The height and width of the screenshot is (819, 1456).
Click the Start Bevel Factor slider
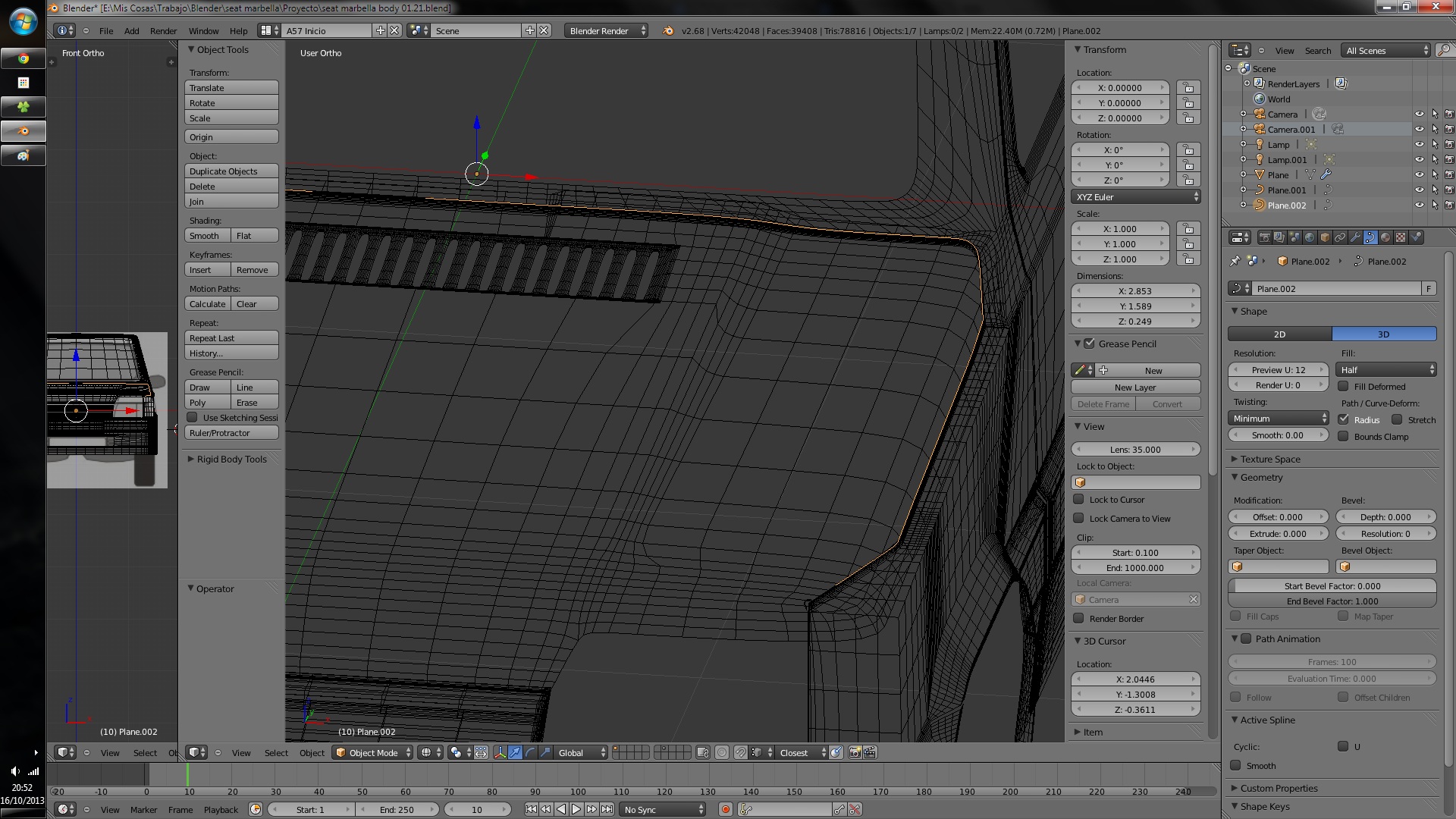[1332, 586]
